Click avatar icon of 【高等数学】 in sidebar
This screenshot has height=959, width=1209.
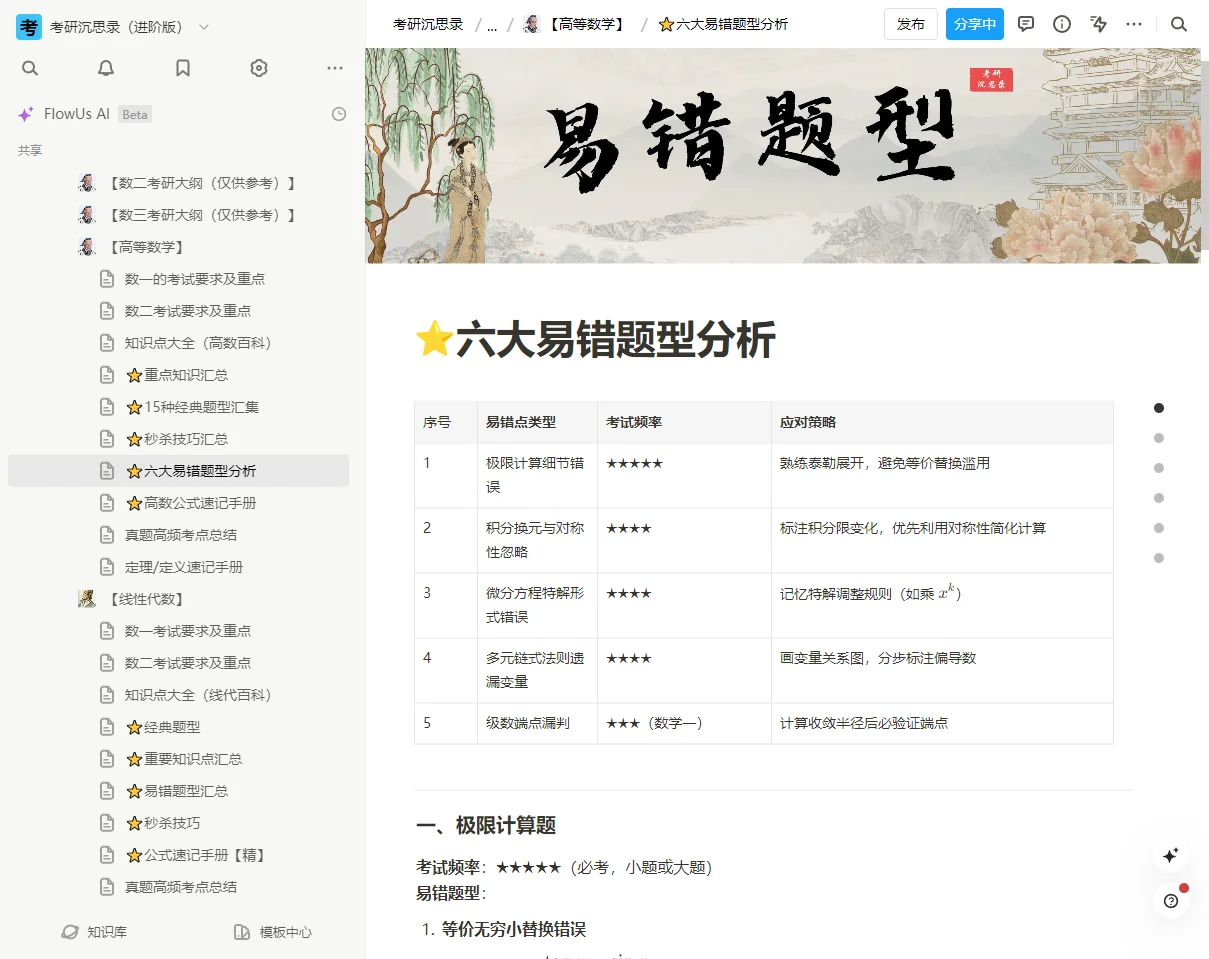(88, 247)
